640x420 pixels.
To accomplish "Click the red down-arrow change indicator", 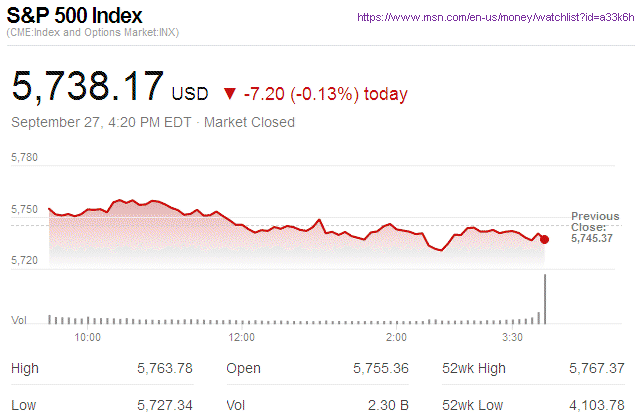I will 230,94.
